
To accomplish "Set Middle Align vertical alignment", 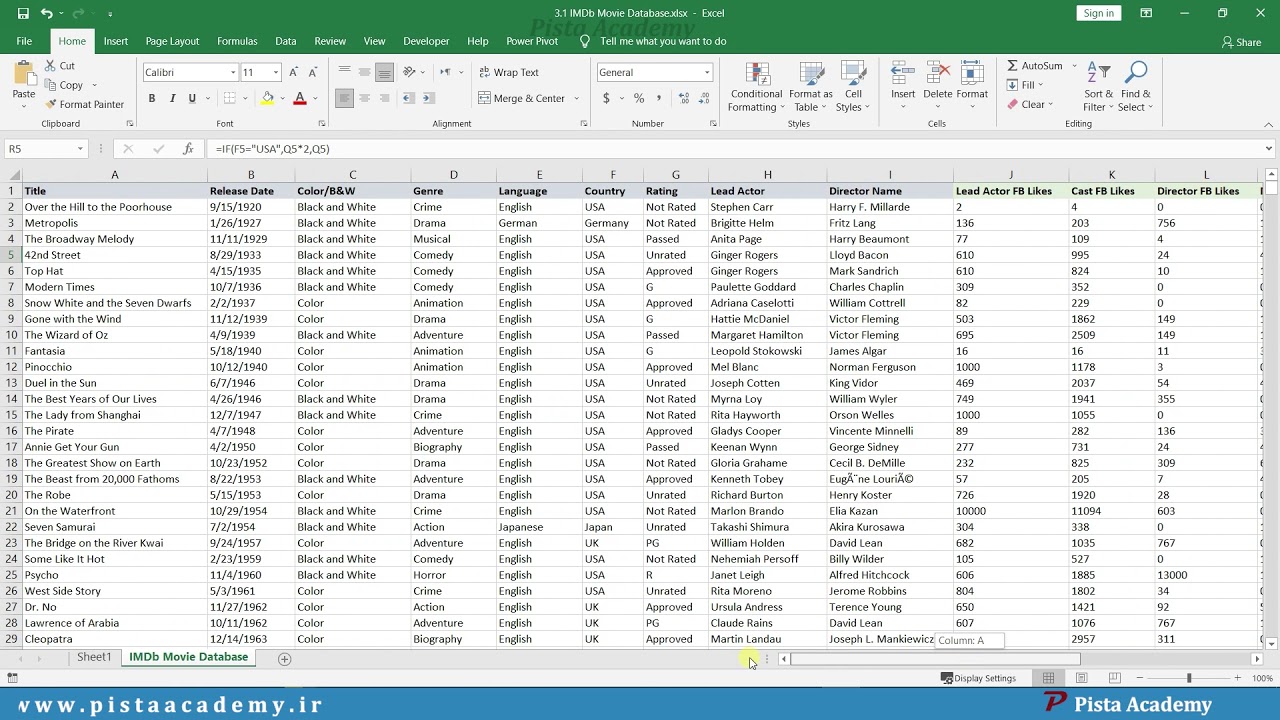I will [364, 72].
